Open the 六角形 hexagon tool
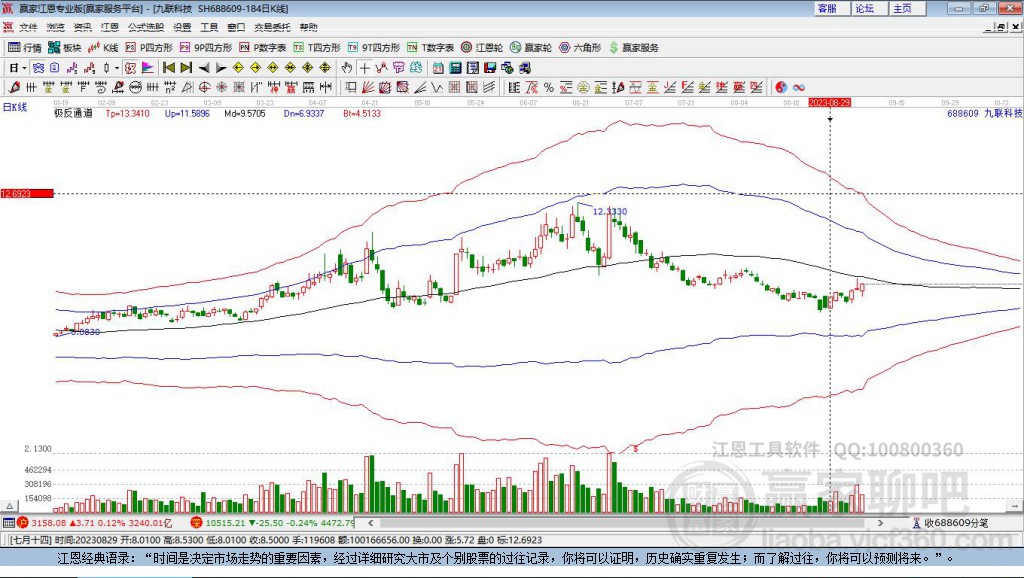 pyautogui.click(x=579, y=48)
